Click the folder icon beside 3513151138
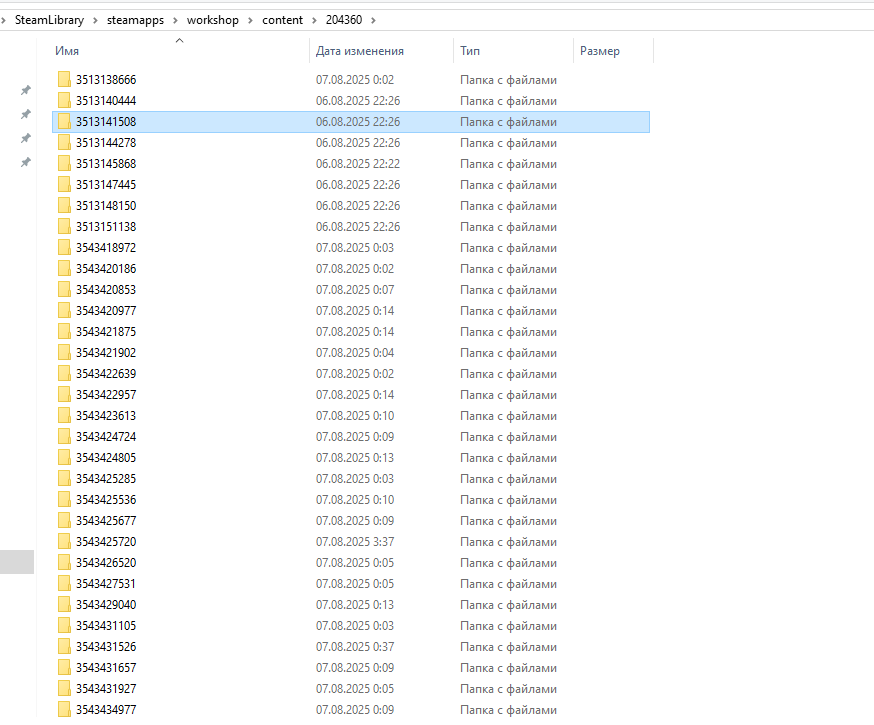 point(64,227)
